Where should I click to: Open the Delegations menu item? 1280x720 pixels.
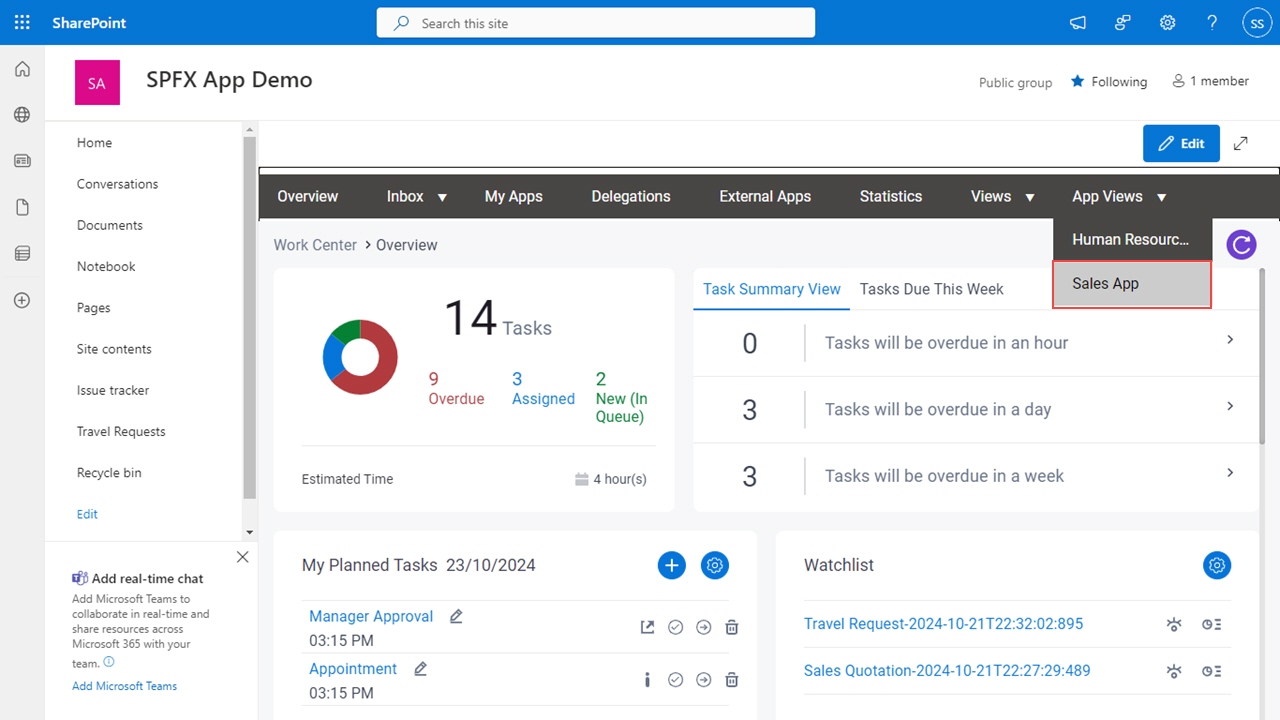pyautogui.click(x=631, y=197)
